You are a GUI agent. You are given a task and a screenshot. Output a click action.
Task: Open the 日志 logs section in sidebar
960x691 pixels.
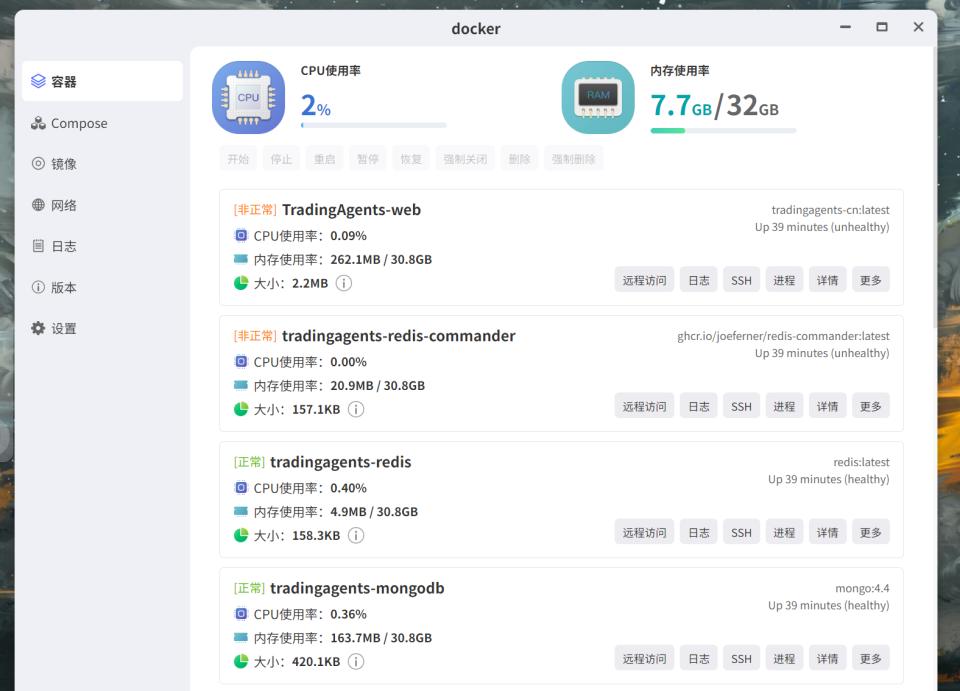(x=102, y=245)
